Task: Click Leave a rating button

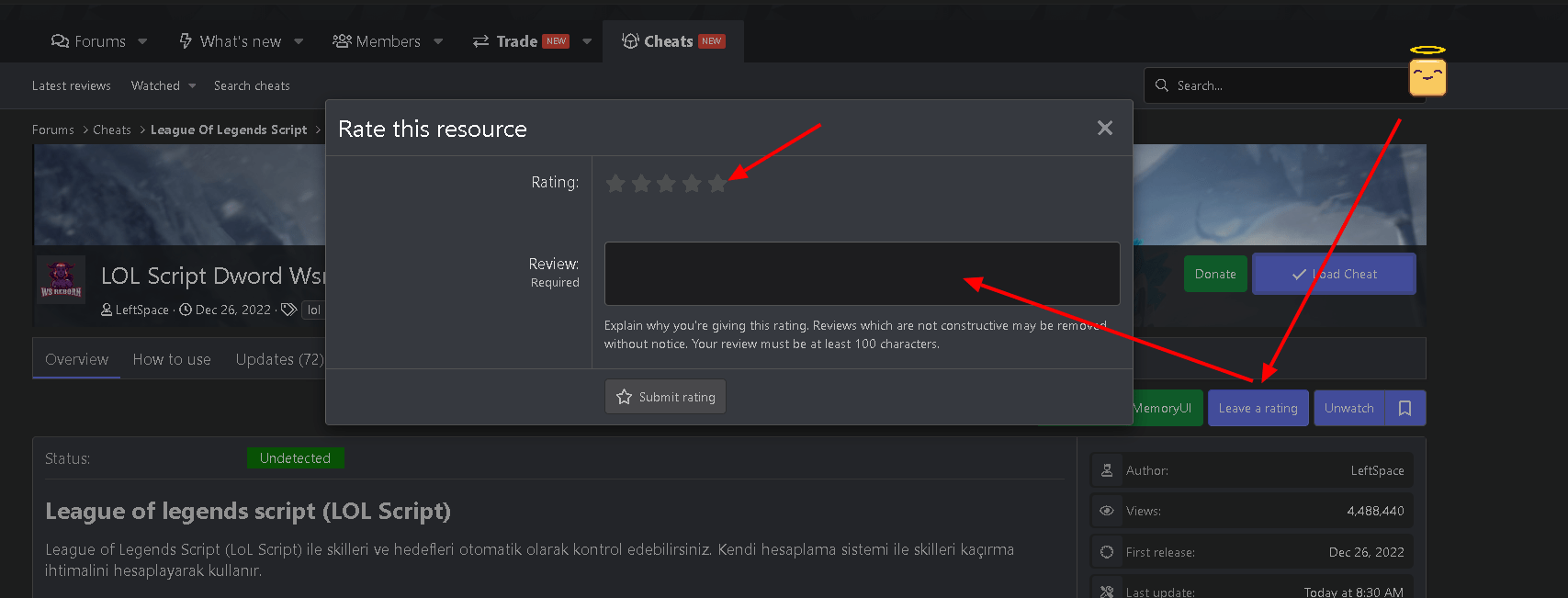Action: coord(1258,408)
